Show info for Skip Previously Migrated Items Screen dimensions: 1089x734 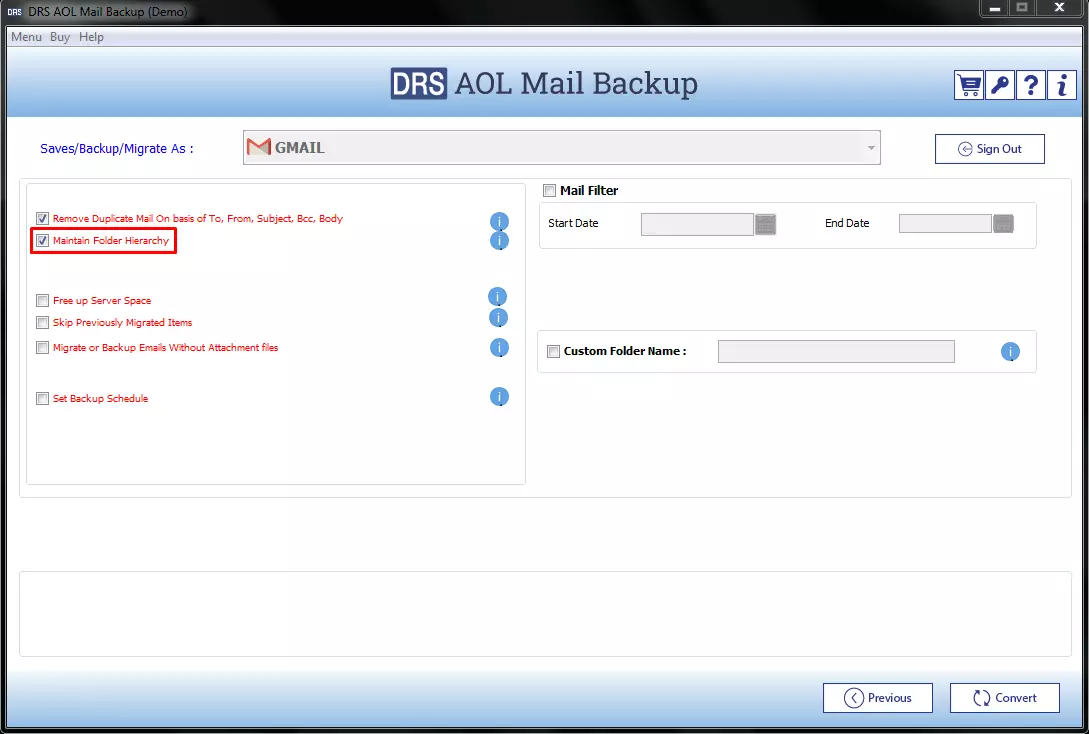click(x=499, y=318)
